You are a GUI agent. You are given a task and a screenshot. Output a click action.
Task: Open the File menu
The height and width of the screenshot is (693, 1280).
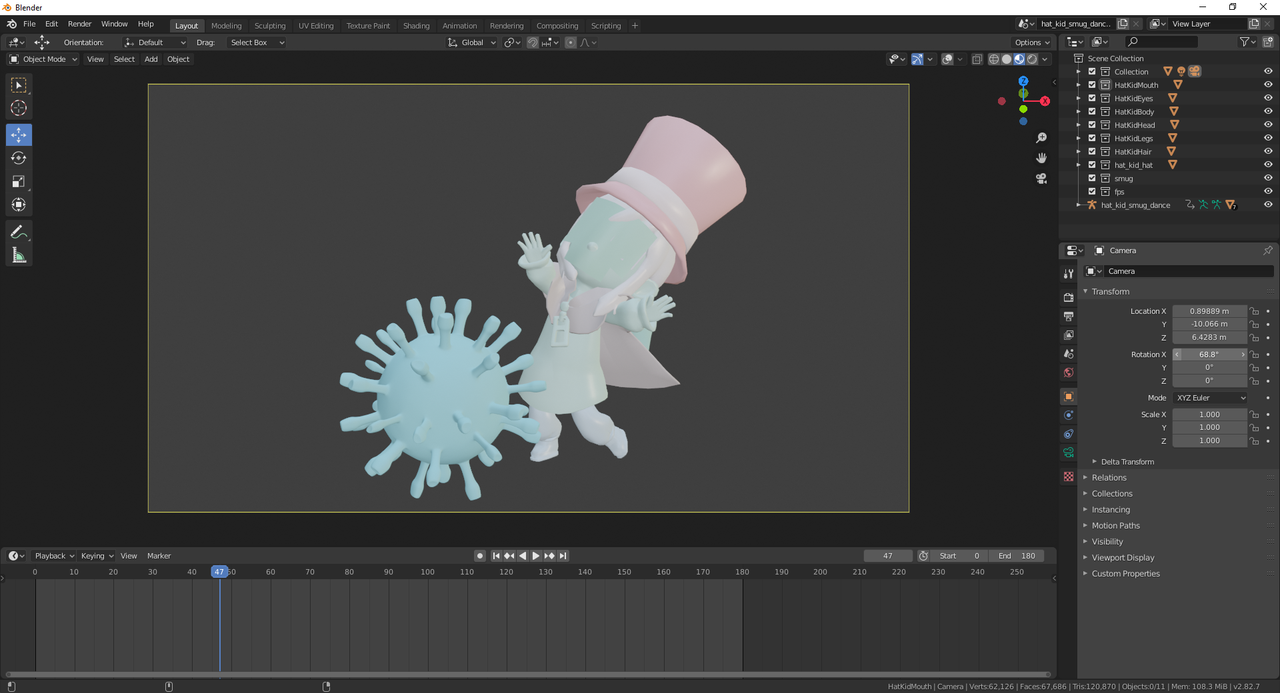coord(29,24)
